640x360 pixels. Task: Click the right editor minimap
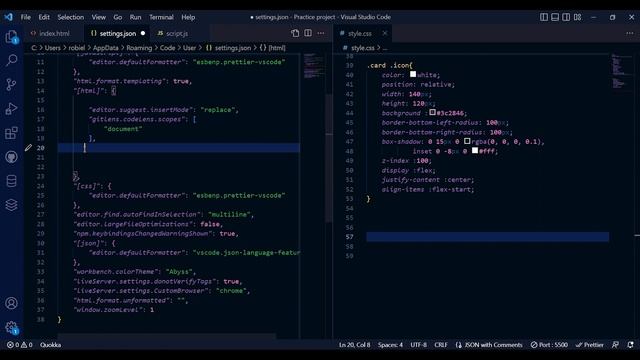pos(620,70)
